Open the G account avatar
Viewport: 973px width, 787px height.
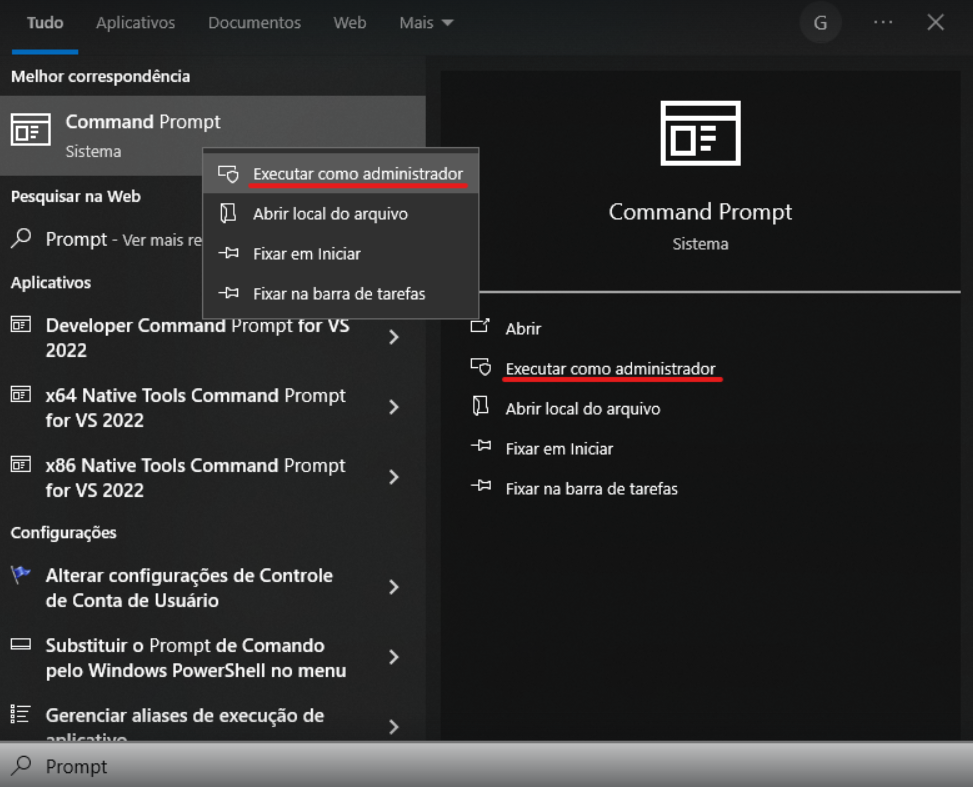point(820,23)
